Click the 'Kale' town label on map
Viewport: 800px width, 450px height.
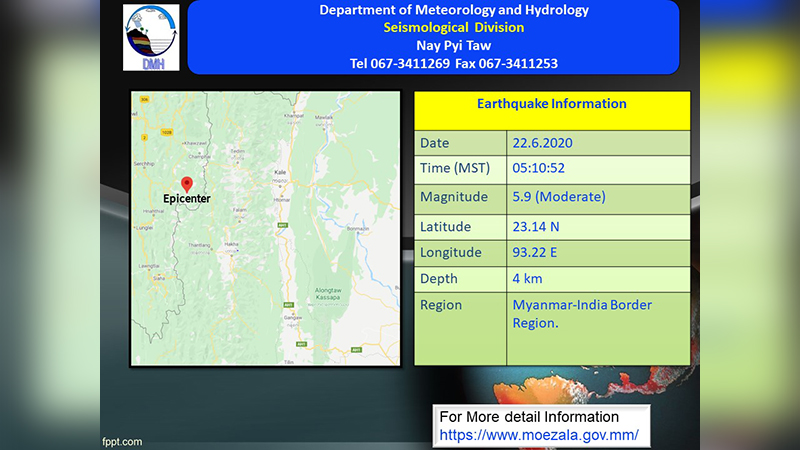280,172
